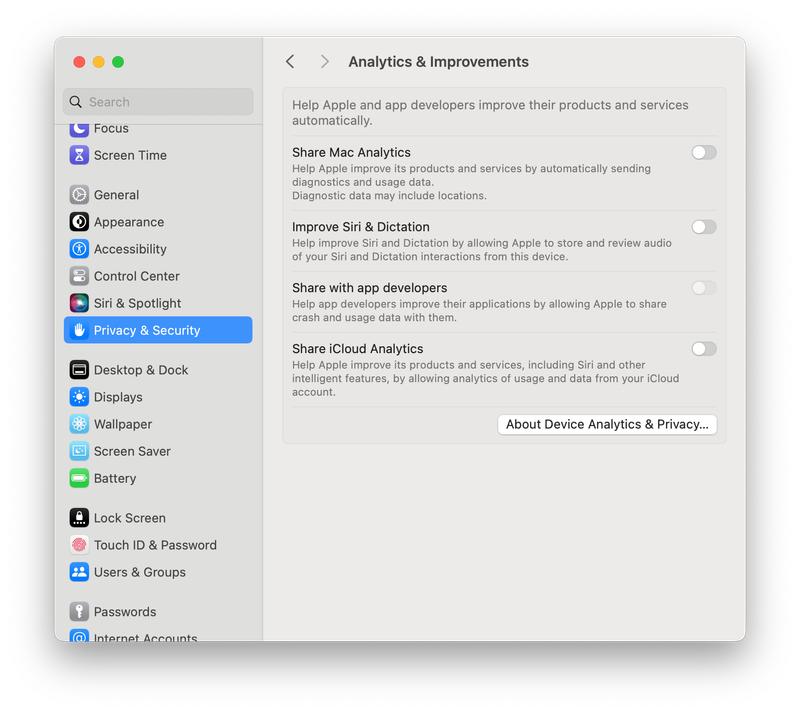
Task: Click the Desktop & Dock icon
Action: click(79, 370)
